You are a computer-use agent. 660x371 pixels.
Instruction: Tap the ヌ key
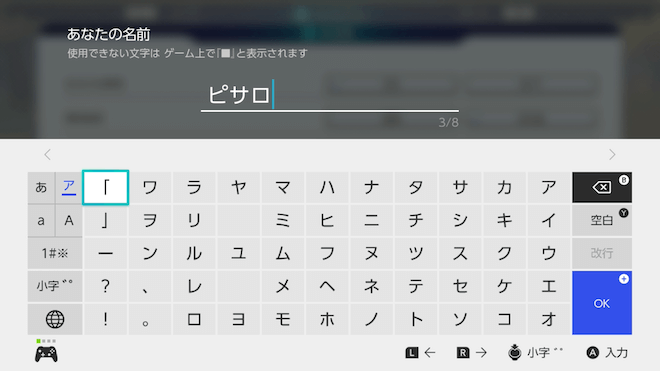(371, 253)
